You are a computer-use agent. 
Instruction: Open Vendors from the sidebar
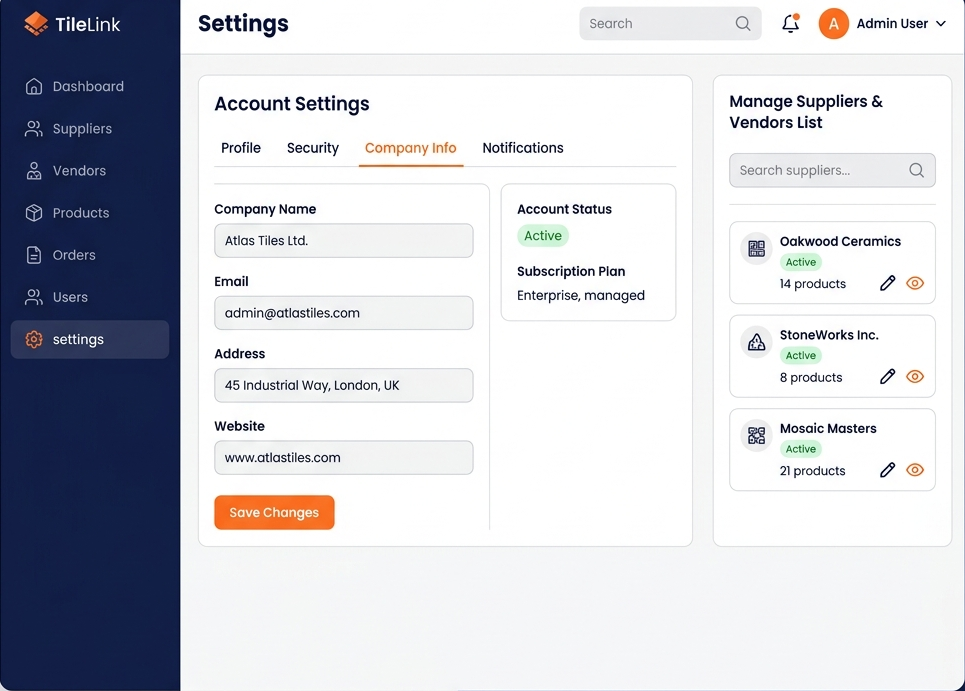[x=90, y=170]
